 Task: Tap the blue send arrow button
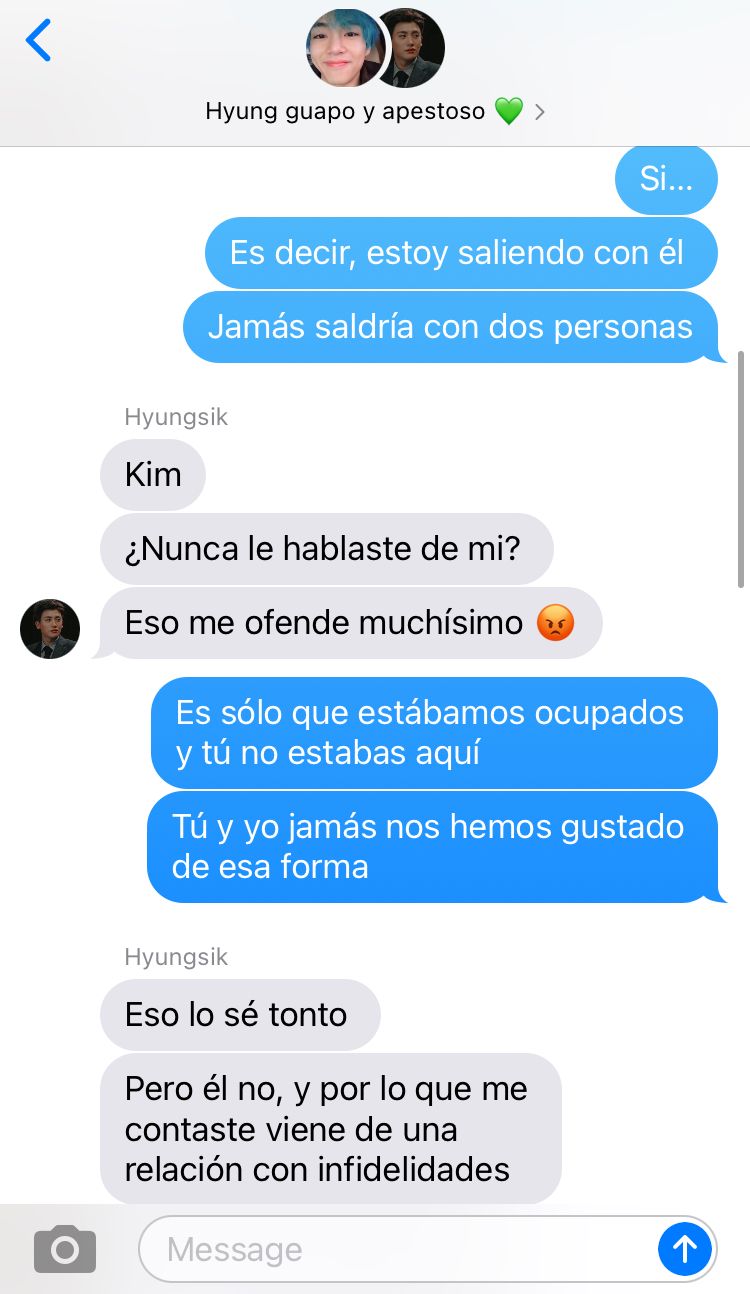point(685,1248)
